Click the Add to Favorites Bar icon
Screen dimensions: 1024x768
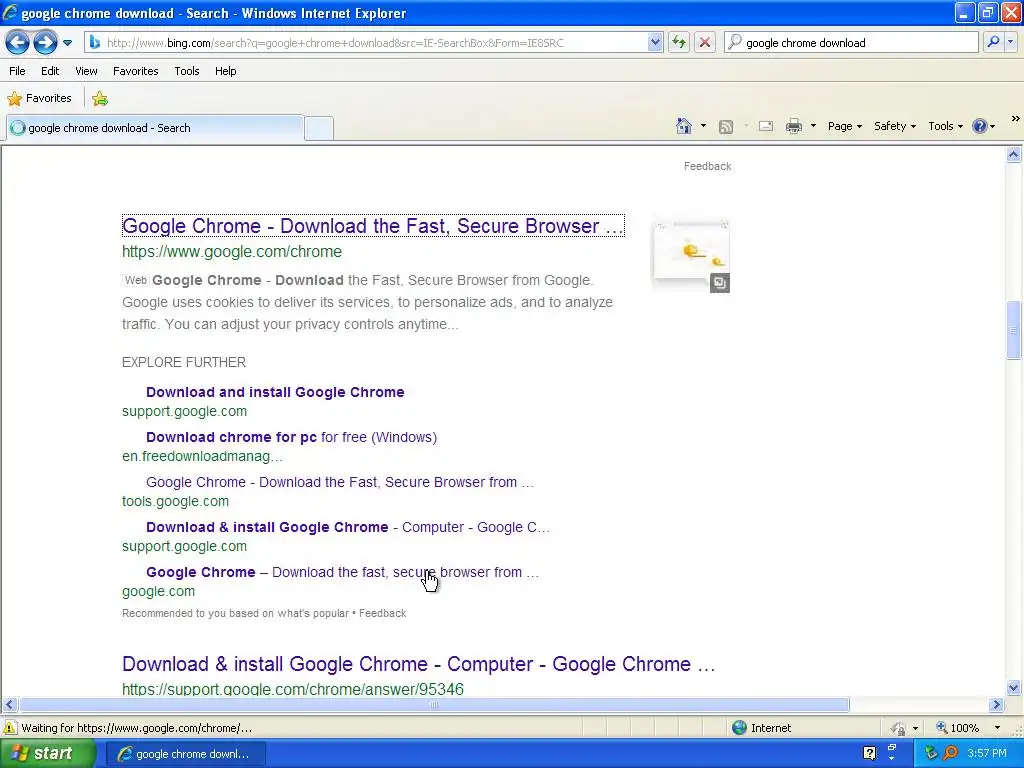(100, 99)
